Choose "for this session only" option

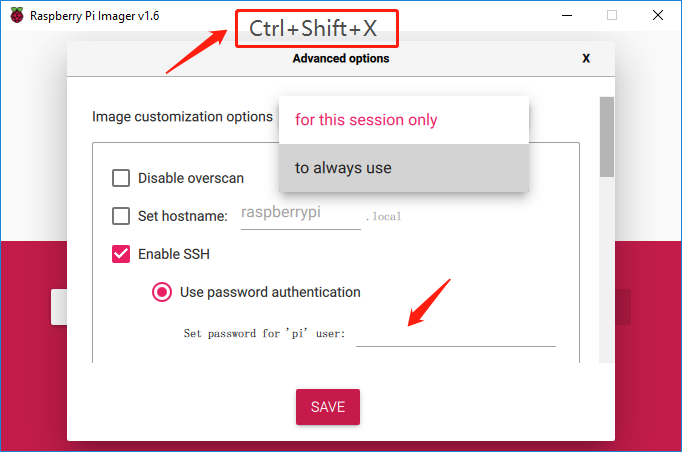tap(366, 120)
